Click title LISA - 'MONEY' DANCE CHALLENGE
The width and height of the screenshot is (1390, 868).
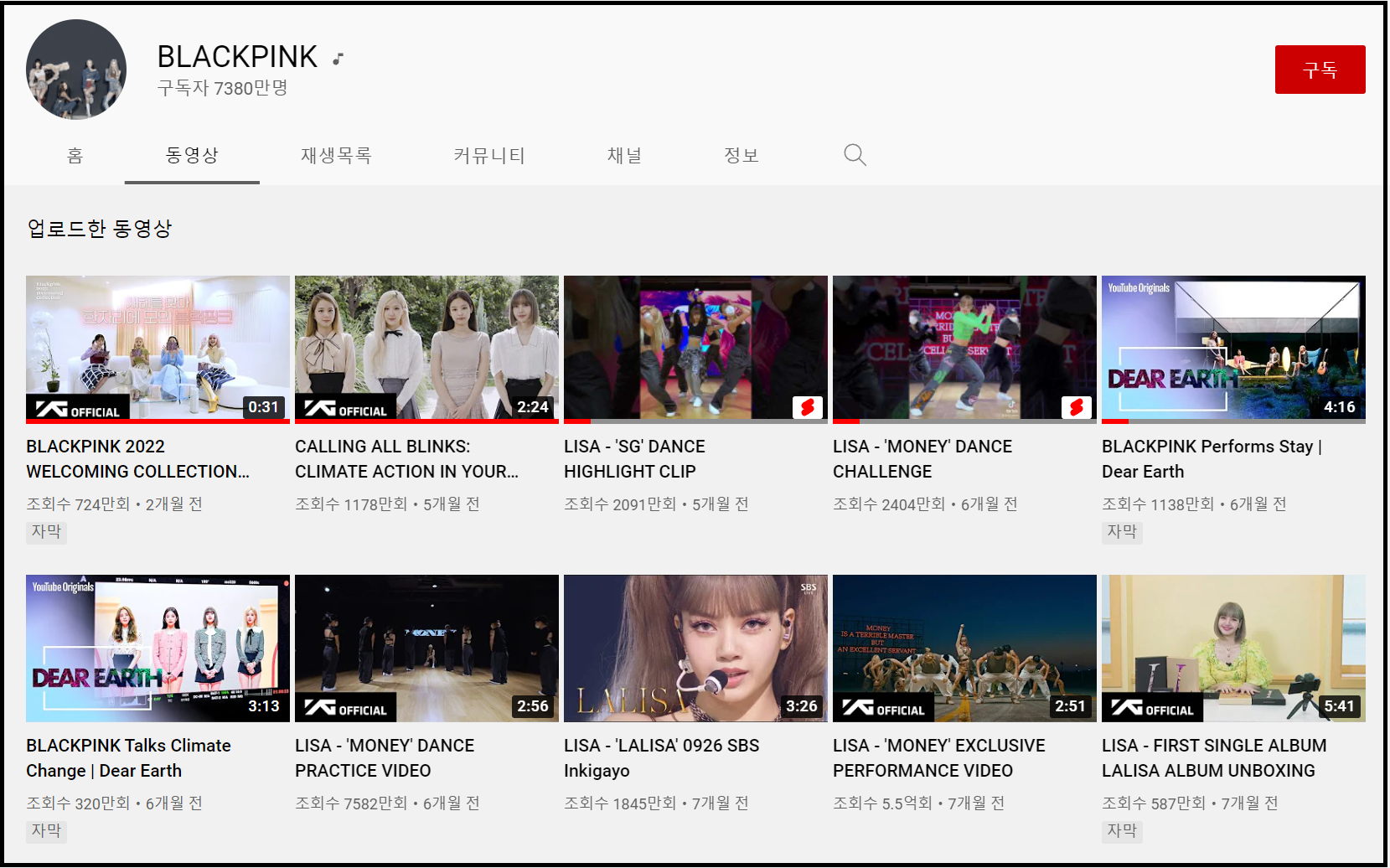click(922, 459)
